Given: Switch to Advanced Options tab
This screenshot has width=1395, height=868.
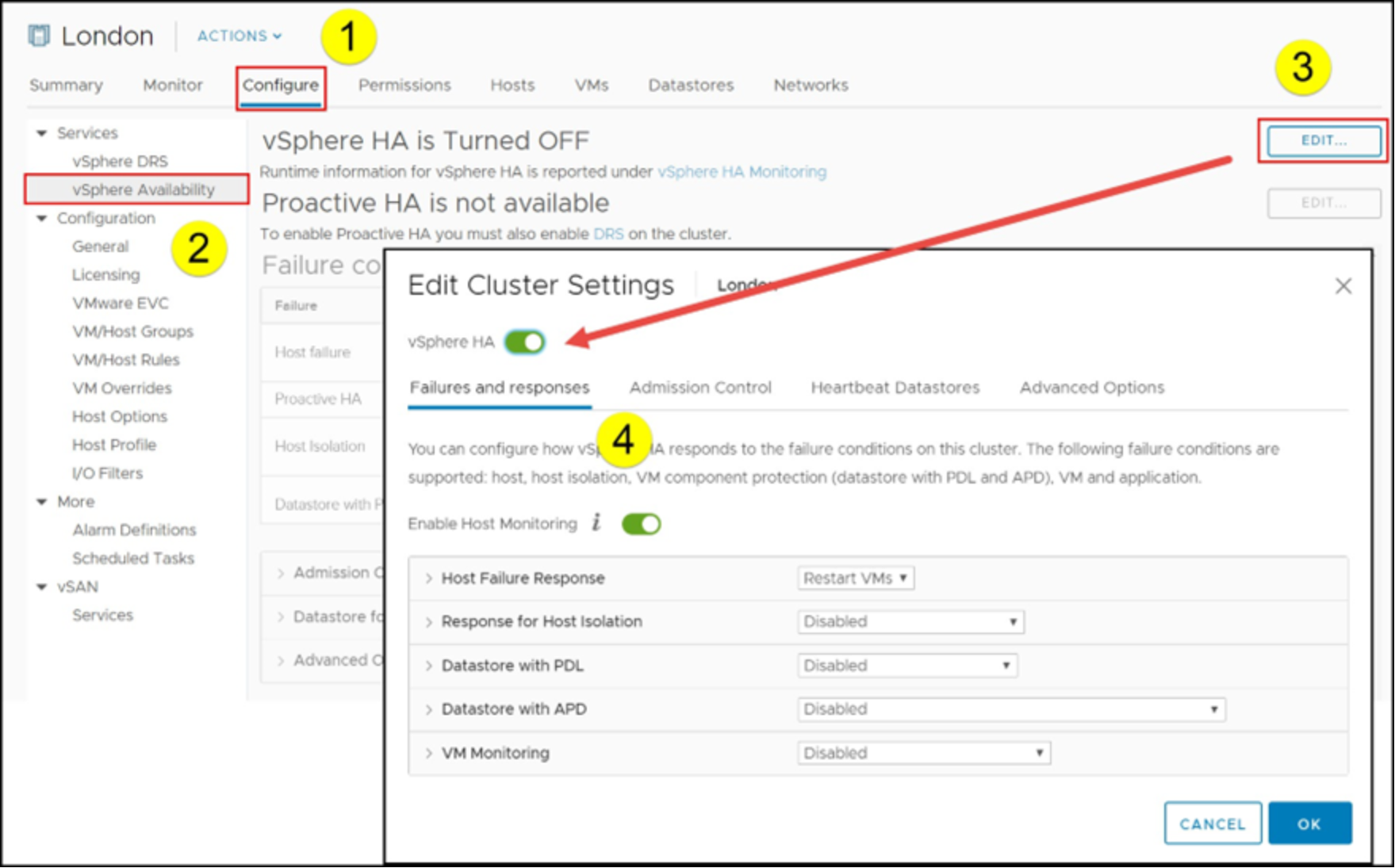Looking at the screenshot, I should (x=1092, y=388).
